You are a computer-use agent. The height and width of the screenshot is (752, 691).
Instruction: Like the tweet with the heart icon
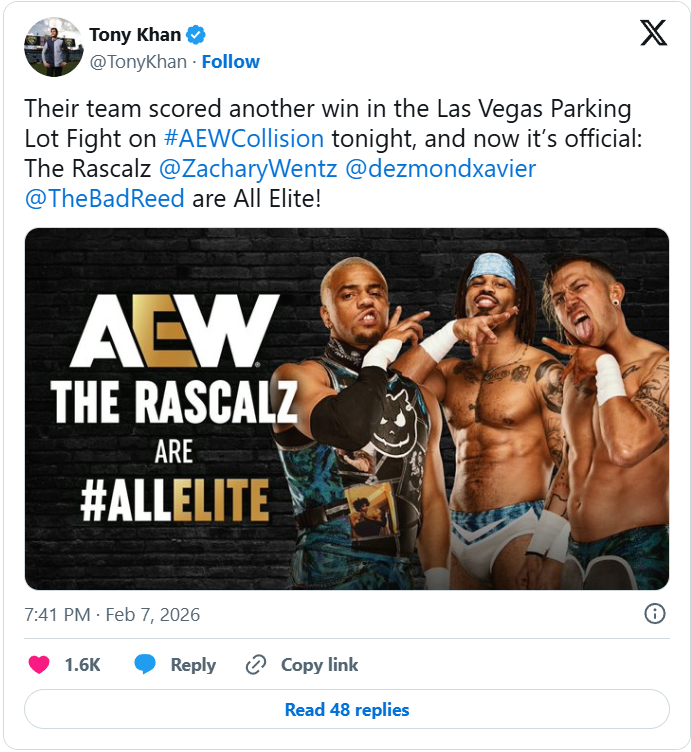39,665
